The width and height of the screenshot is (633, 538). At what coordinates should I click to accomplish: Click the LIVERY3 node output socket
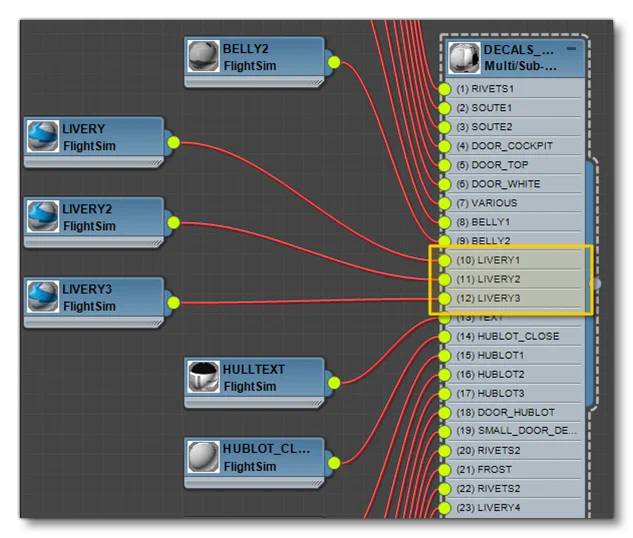pyautogui.click(x=174, y=303)
